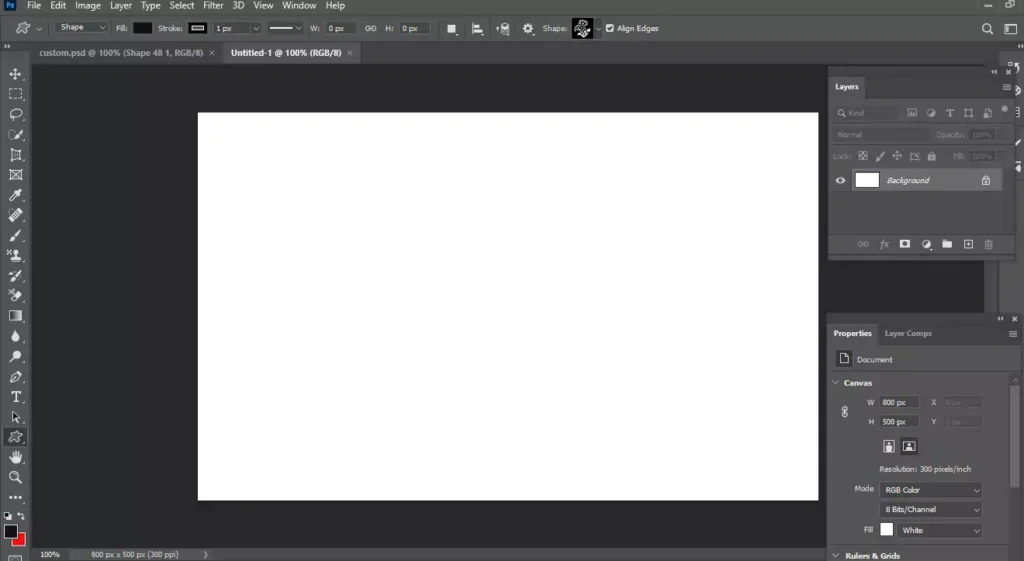Image resolution: width=1024 pixels, height=561 pixels.
Task: Select the Crop tool
Action: click(x=16, y=155)
